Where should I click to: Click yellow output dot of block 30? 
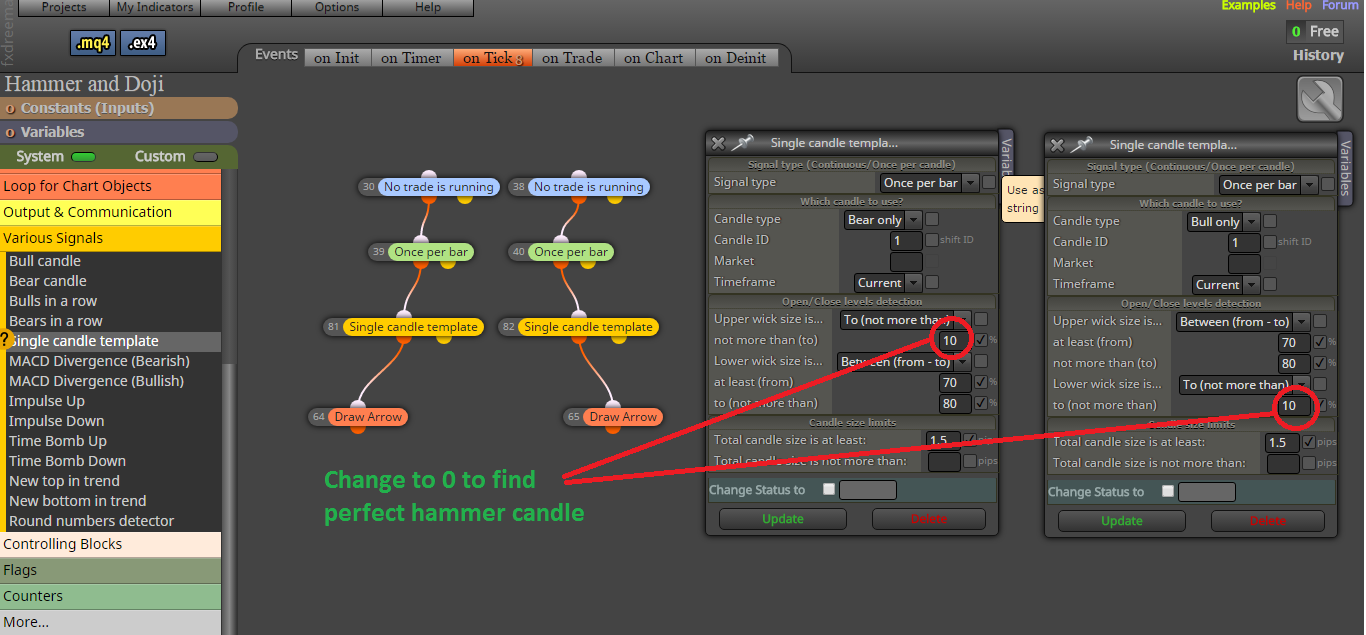465,199
